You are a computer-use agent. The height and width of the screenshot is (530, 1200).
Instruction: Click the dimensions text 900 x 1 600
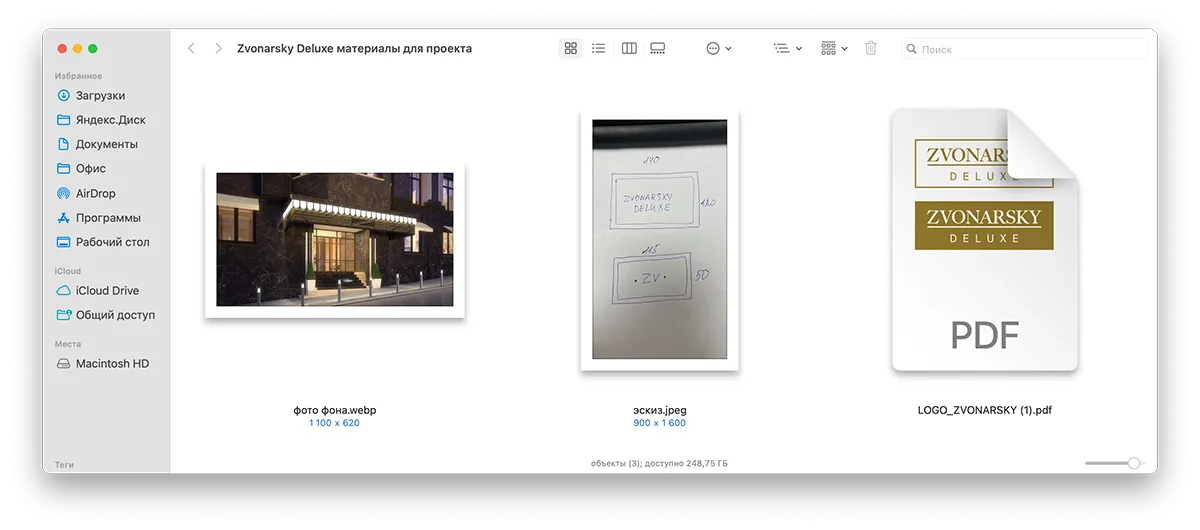click(660, 423)
